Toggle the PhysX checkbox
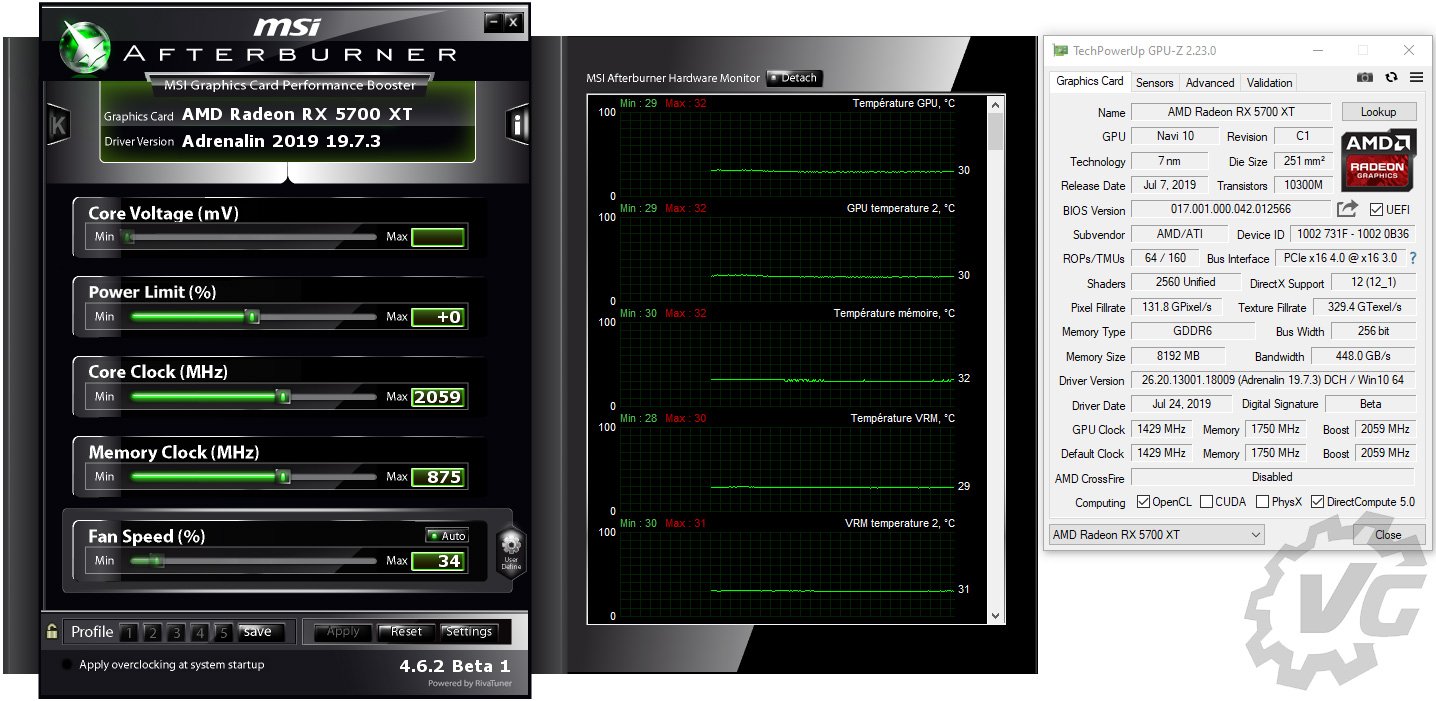 pos(1263,502)
